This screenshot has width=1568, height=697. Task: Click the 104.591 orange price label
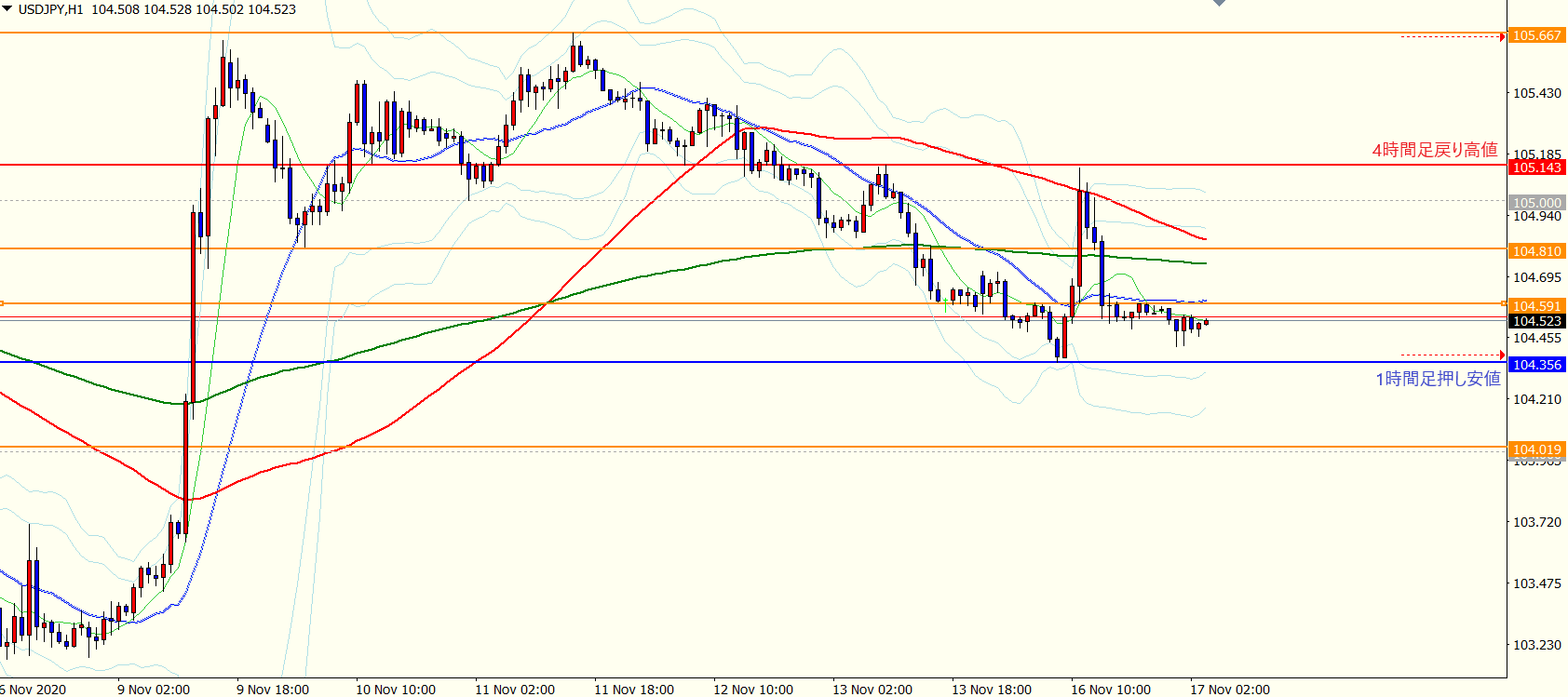1536,305
